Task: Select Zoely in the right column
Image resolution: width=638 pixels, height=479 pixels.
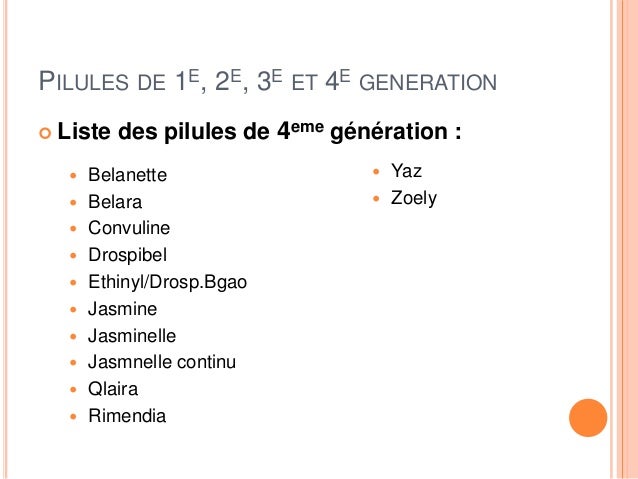Action: pyautogui.click(x=413, y=198)
